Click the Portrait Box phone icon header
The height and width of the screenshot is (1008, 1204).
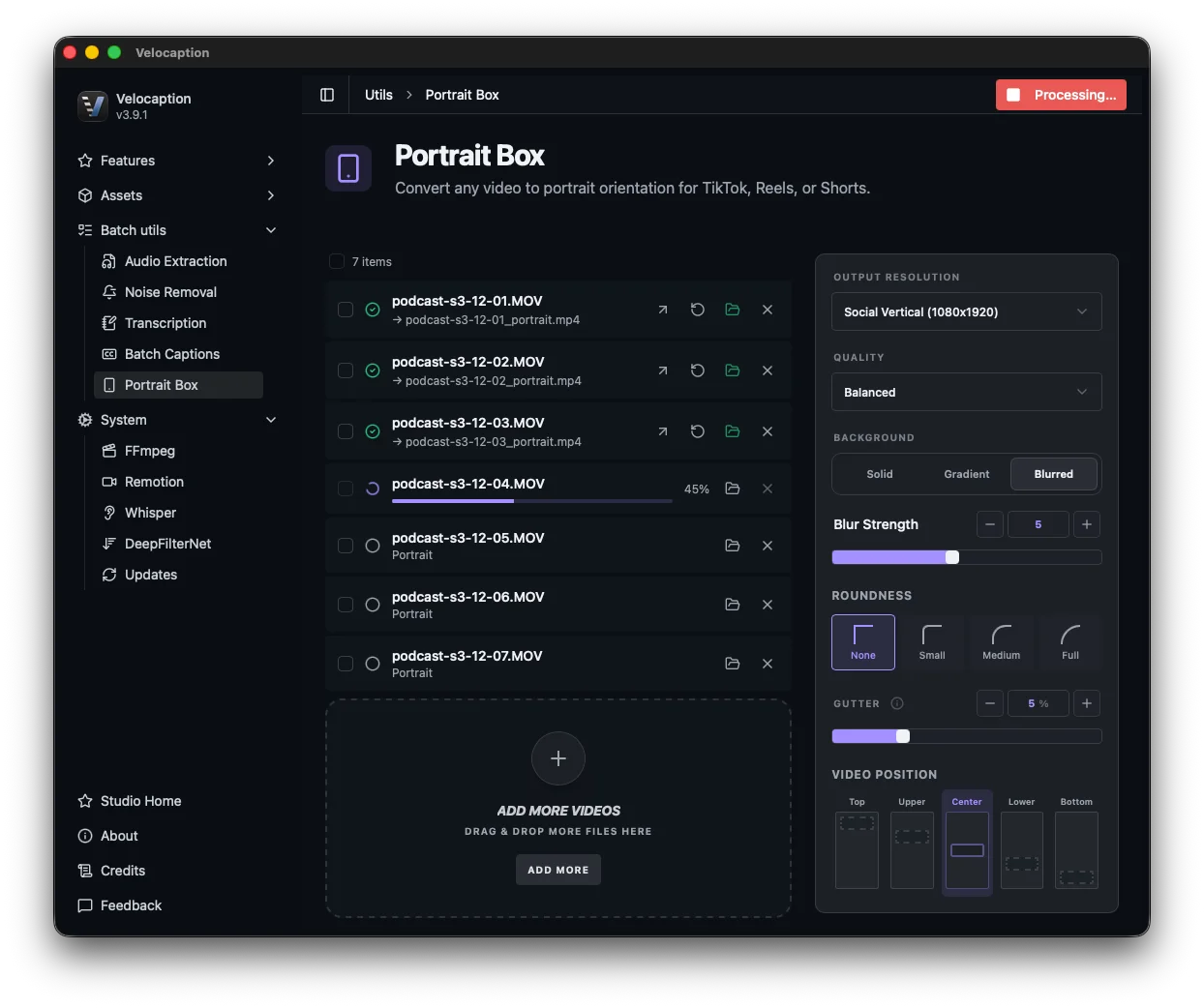pos(348,168)
